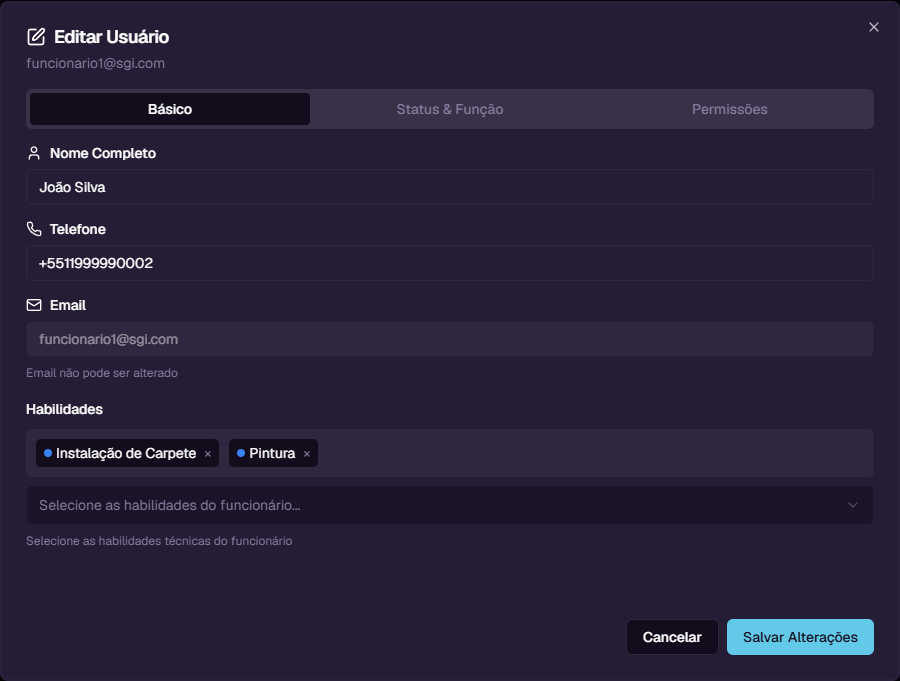Click the edit pencil icon beside title
900x681 pixels.
(36, 37)
